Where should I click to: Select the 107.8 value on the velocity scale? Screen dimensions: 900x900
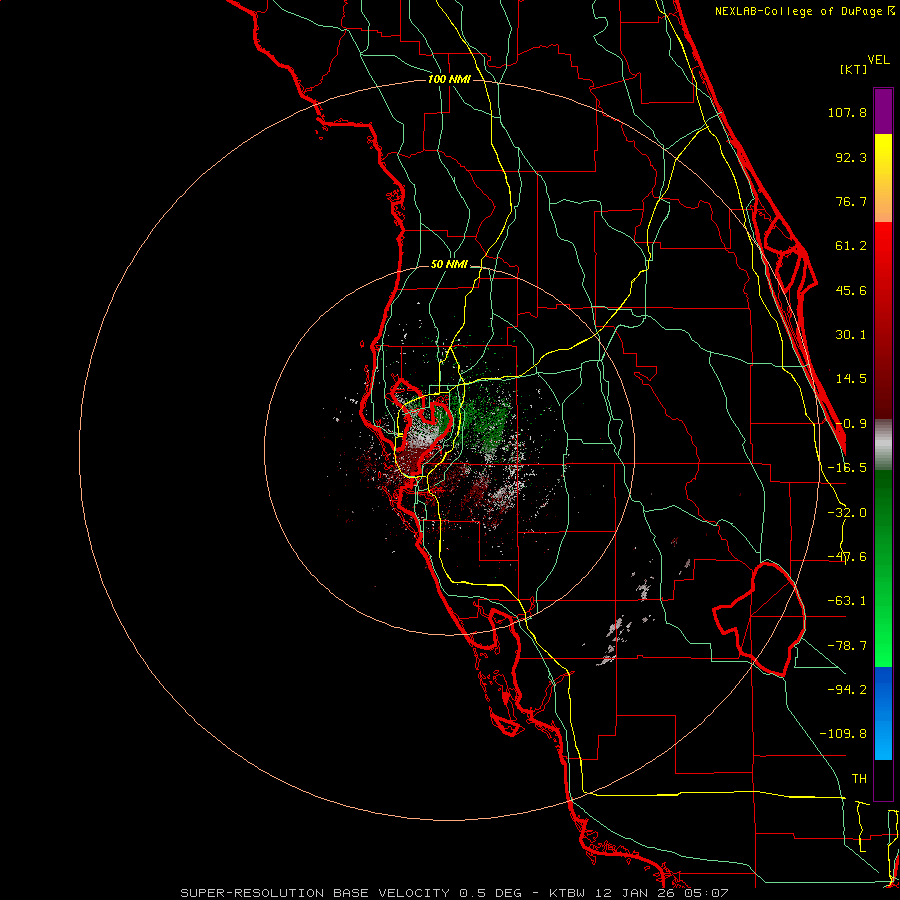point(847,112)
